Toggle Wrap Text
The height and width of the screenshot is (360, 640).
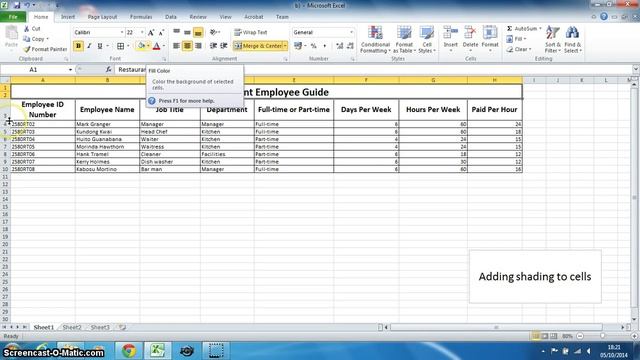(251, 32)
